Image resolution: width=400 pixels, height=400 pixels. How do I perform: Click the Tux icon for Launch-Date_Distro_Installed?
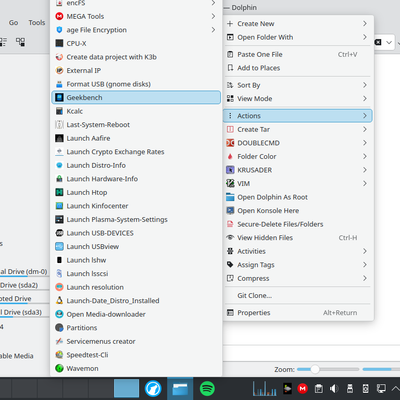pos(59,301)
